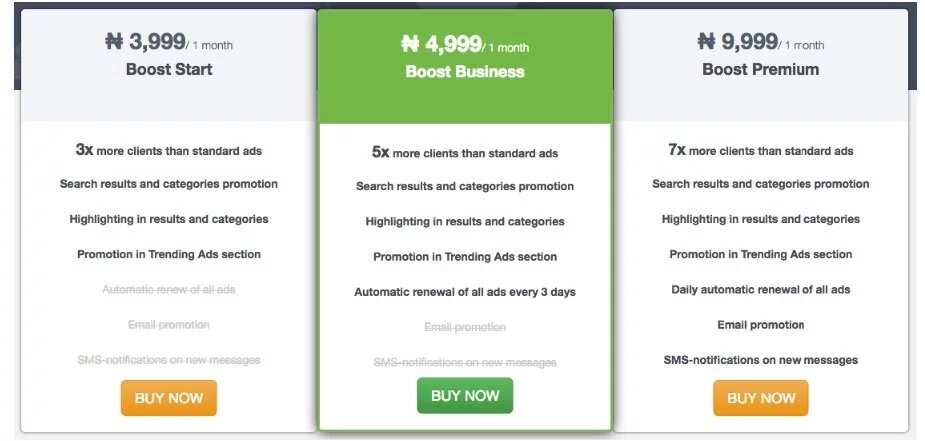Click '3x more clients than standard ads'
This screenshot has width=925, height=441.
(169, 150)
